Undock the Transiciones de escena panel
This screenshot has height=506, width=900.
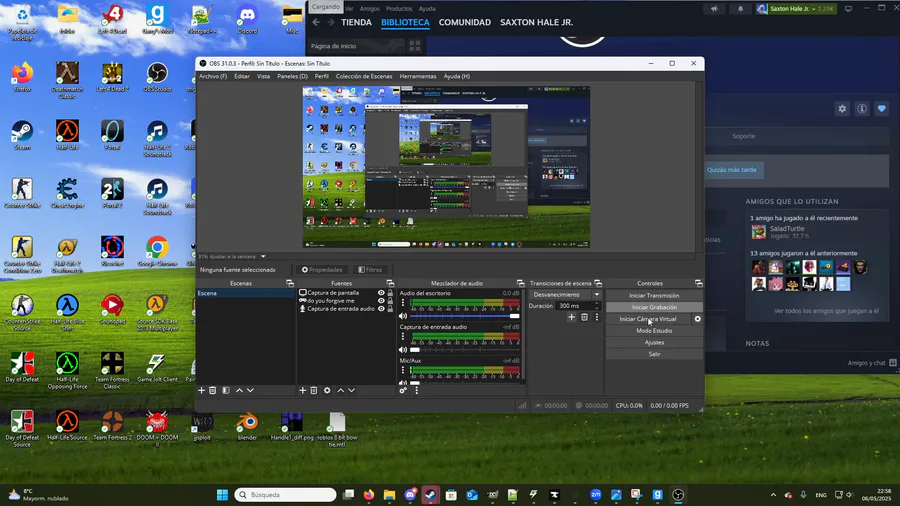coord(598,283)
